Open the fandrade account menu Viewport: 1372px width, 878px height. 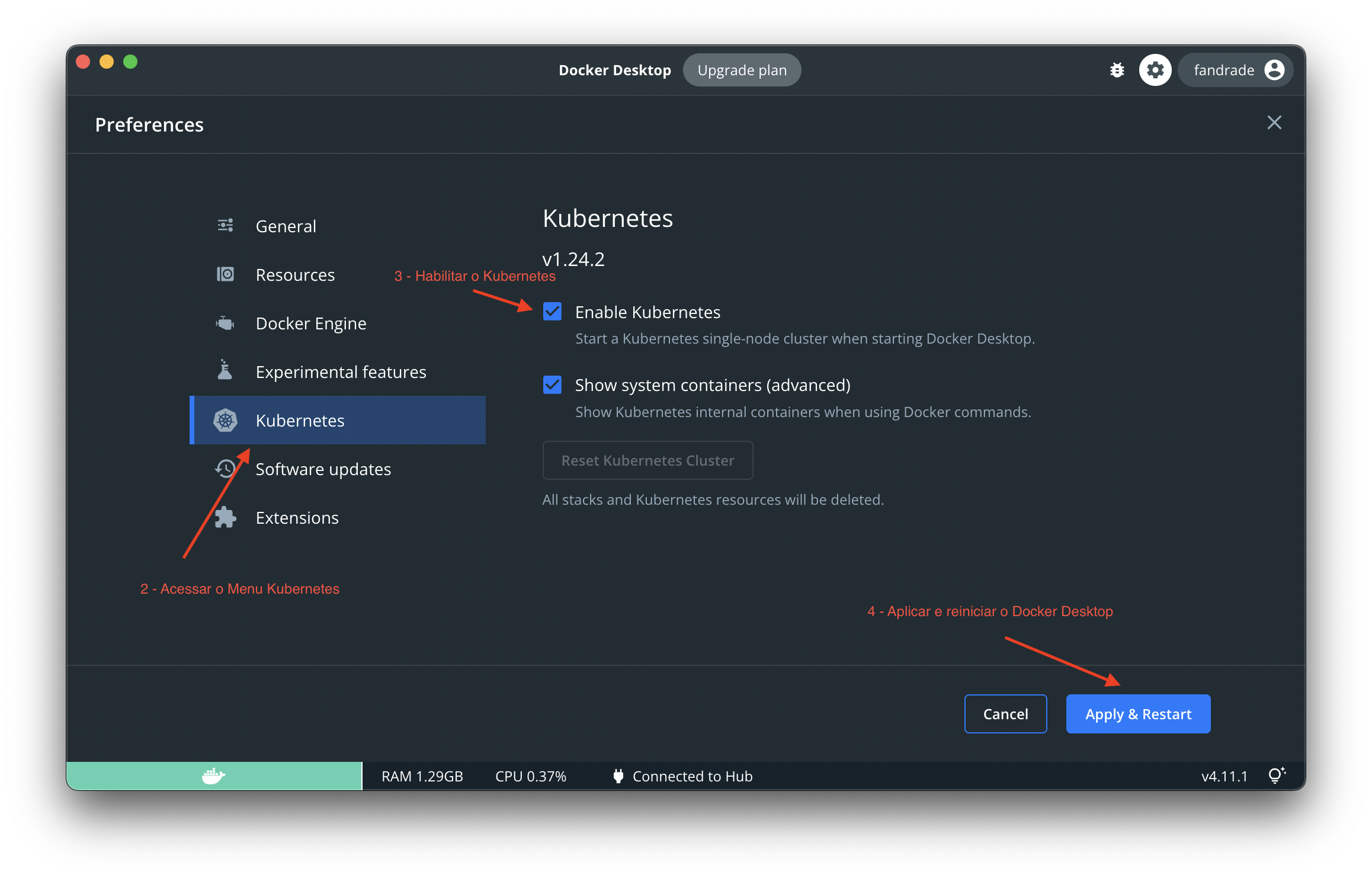1235,70
